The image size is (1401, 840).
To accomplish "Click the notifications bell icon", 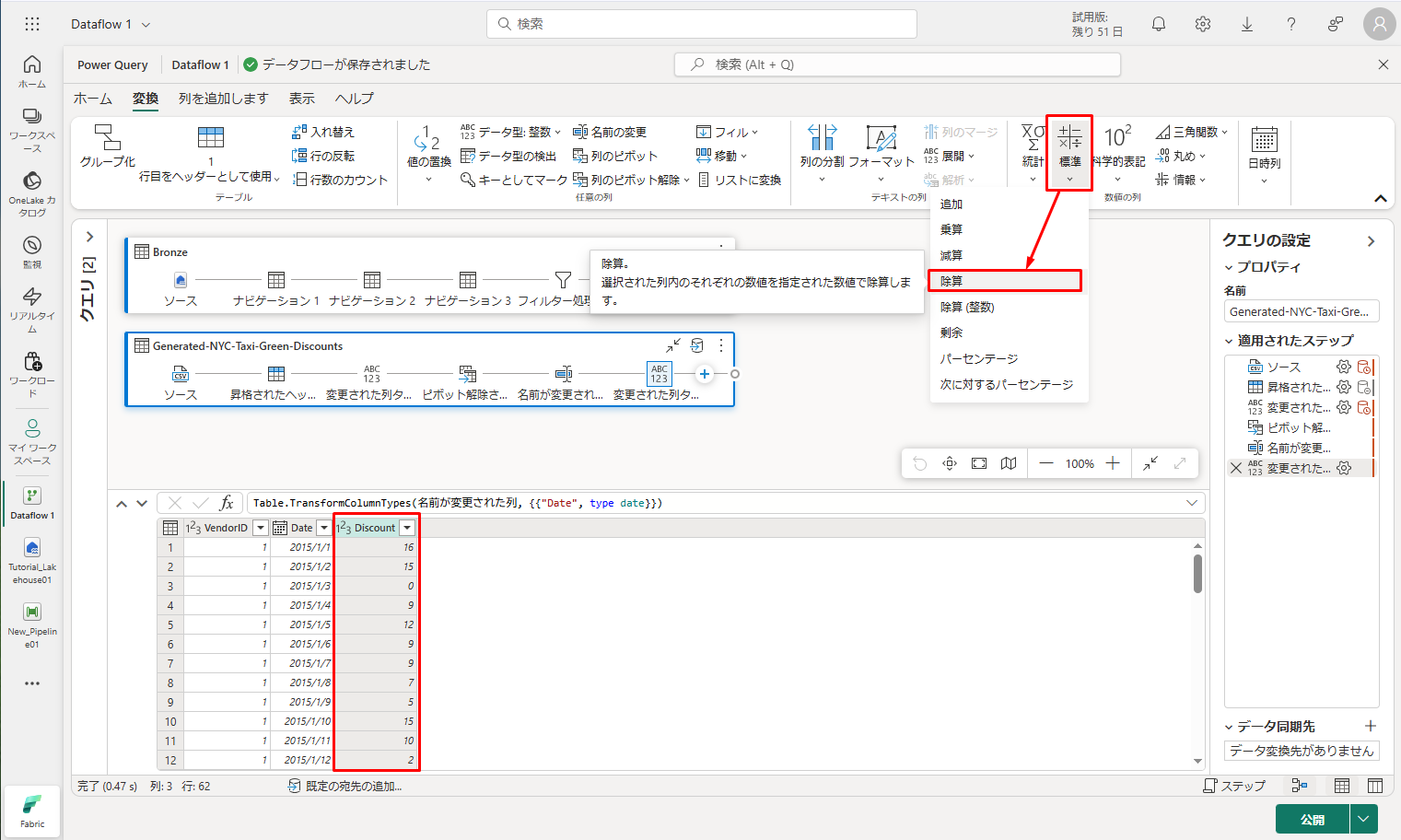I will 1159,24.
